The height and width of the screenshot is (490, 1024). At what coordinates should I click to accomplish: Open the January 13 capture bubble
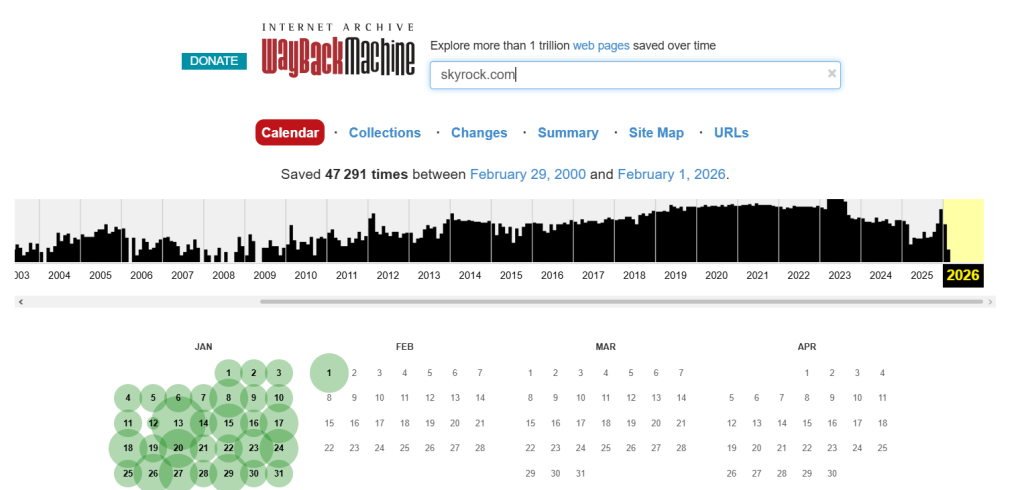[x=178, y=423]
